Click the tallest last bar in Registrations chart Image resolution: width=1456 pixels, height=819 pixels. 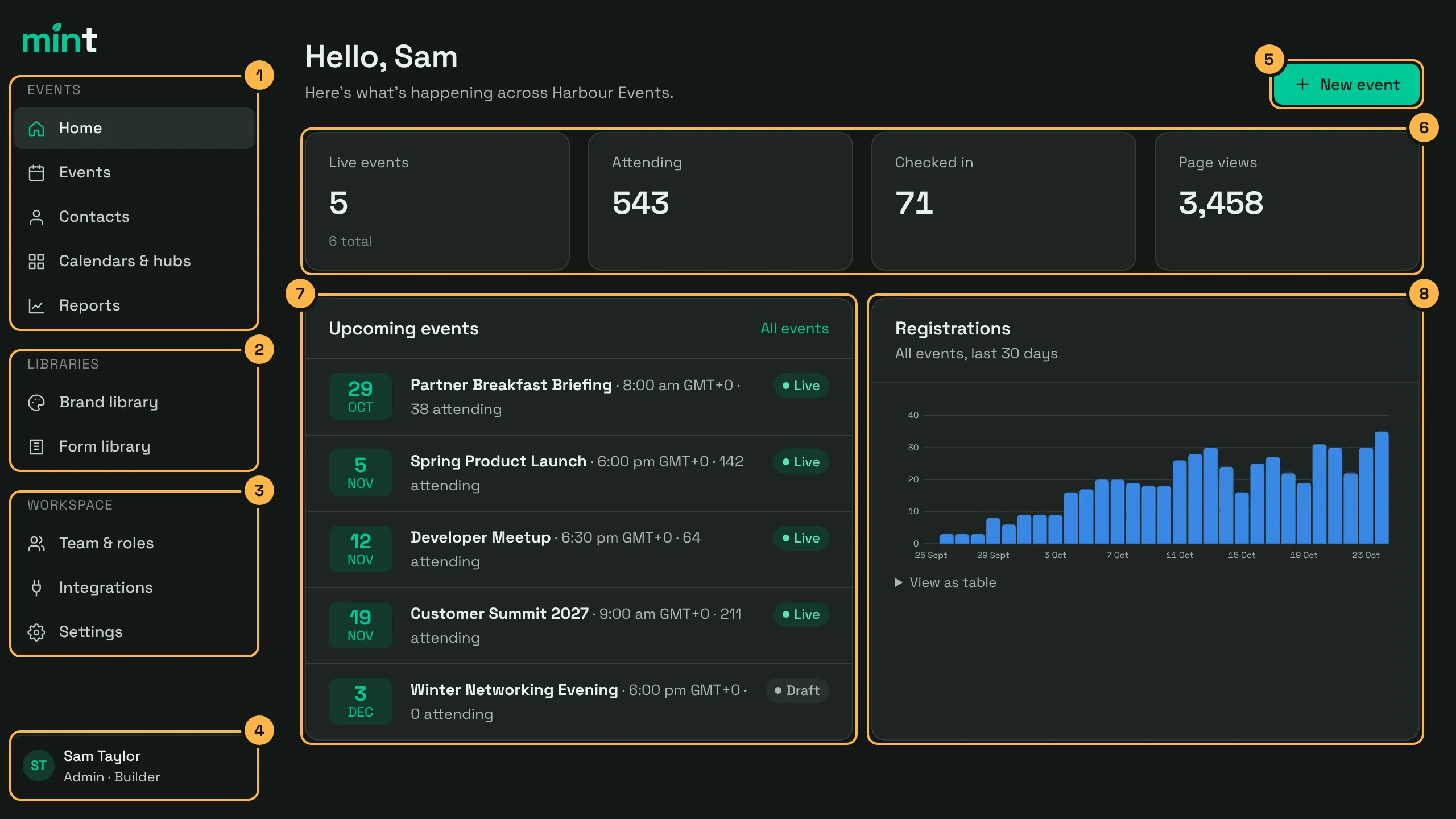[x=1381, y=488]
